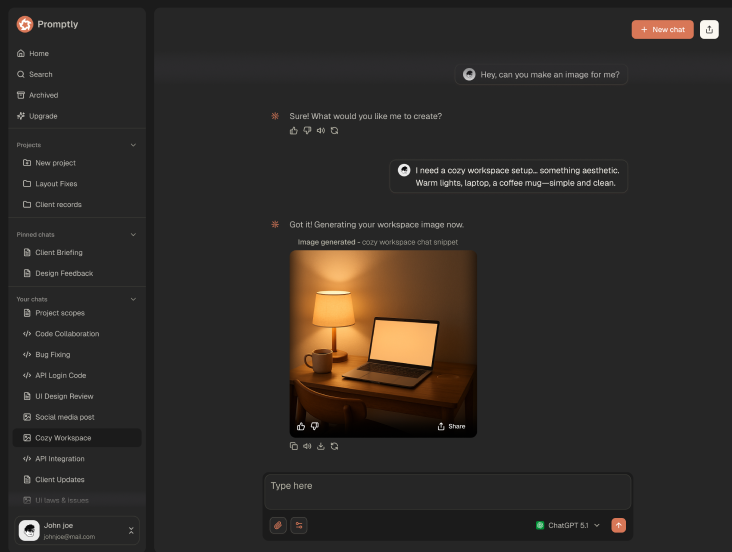Download the generated image
This screenshot has height=552, width=732.
(321, 446)
